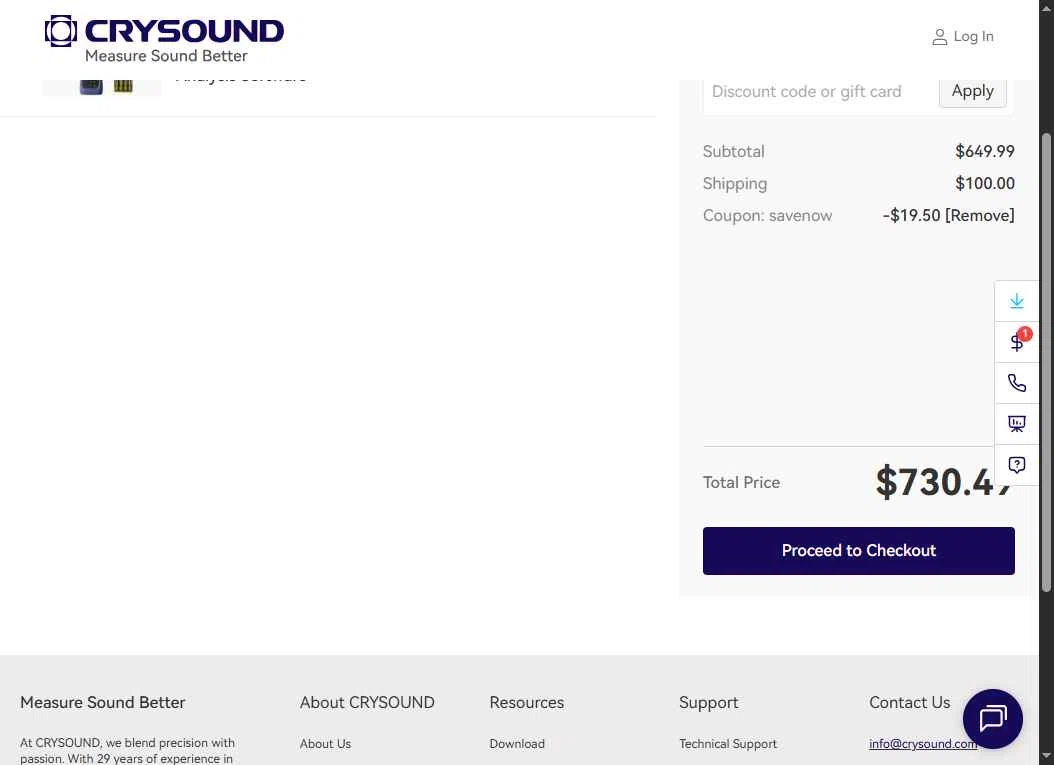This screenshot has height=765, width=1054.
Task: Click the user profile icon
Action: pos(939,37)
